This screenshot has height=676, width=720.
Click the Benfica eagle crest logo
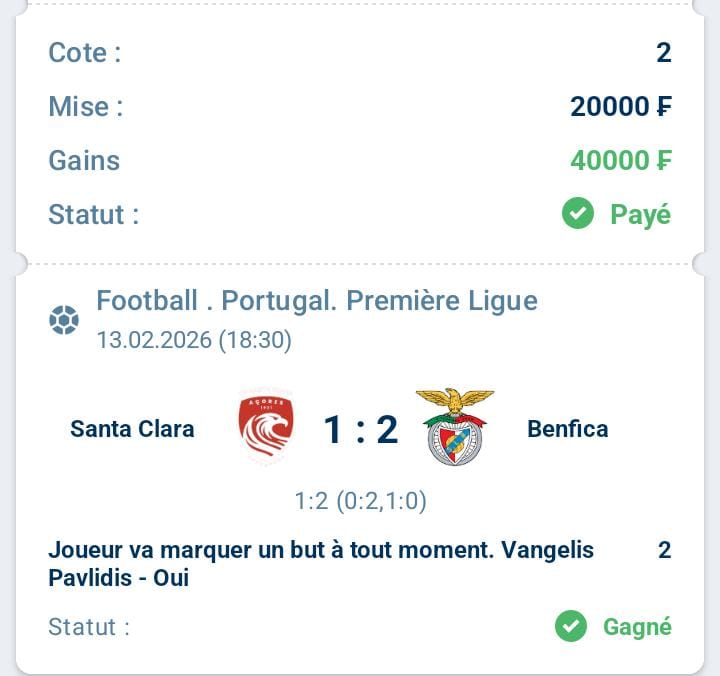455,427
